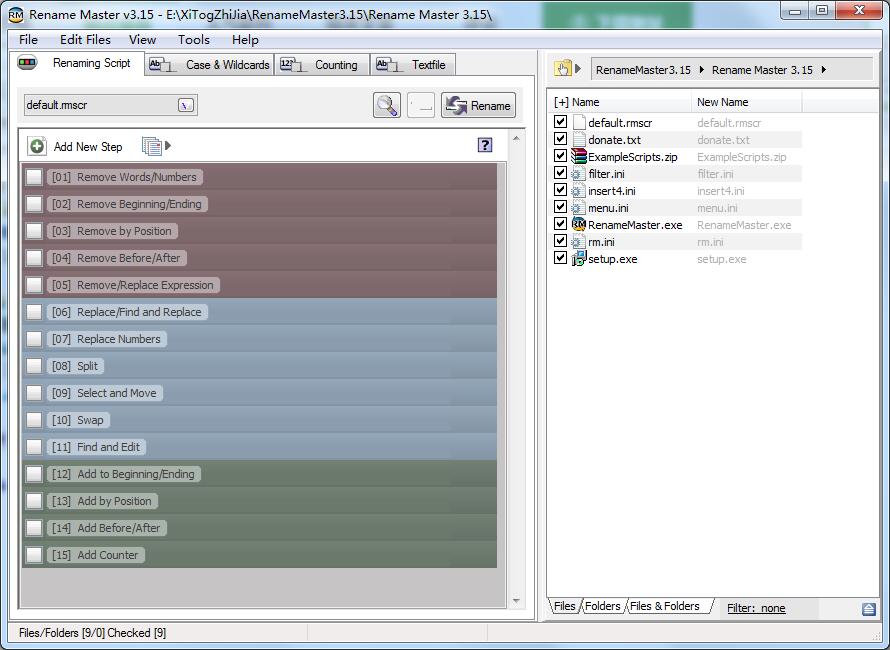Viewport: 890px width, 650px height.
Task: Expand the arrow after Rename Master 3.15 path
Action: [824, 70]
